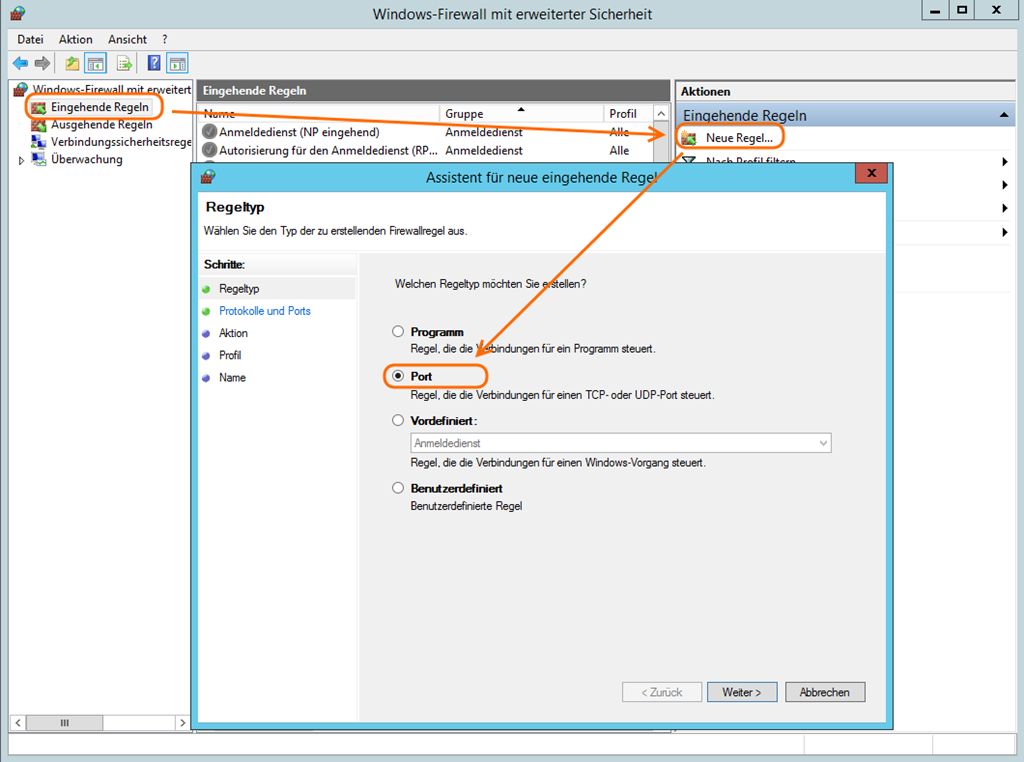
Task: Open the Aktion menu
Action: (75, 39)
